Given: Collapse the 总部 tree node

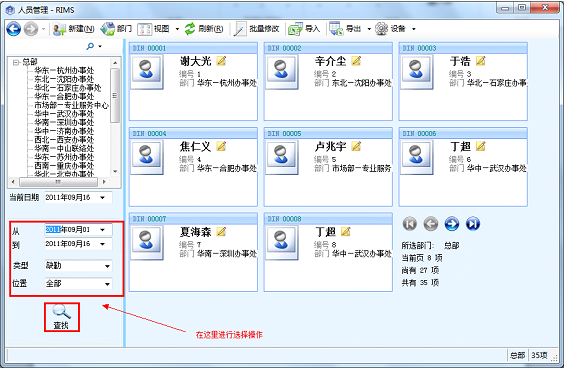Looking at the screenshot, I should click(15, 62).
